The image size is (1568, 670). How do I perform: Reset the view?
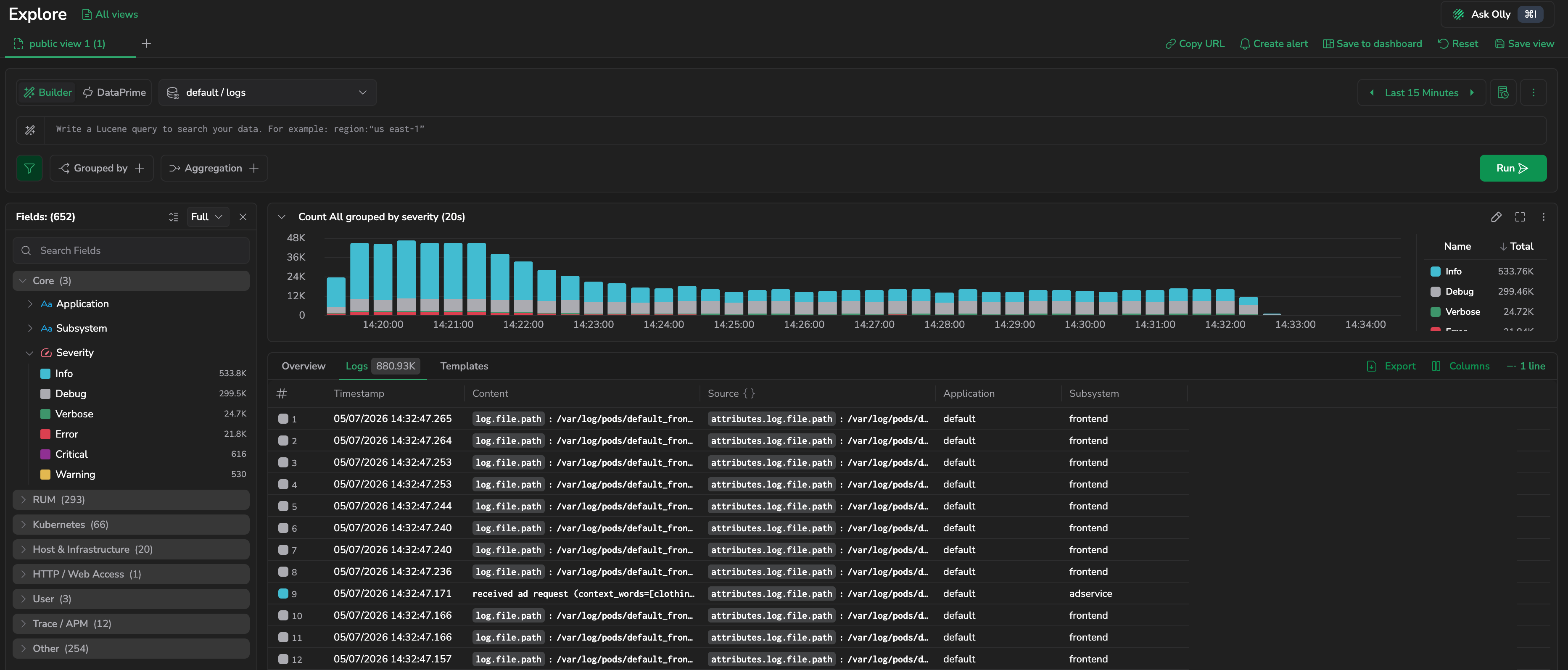coord(1458,44)
